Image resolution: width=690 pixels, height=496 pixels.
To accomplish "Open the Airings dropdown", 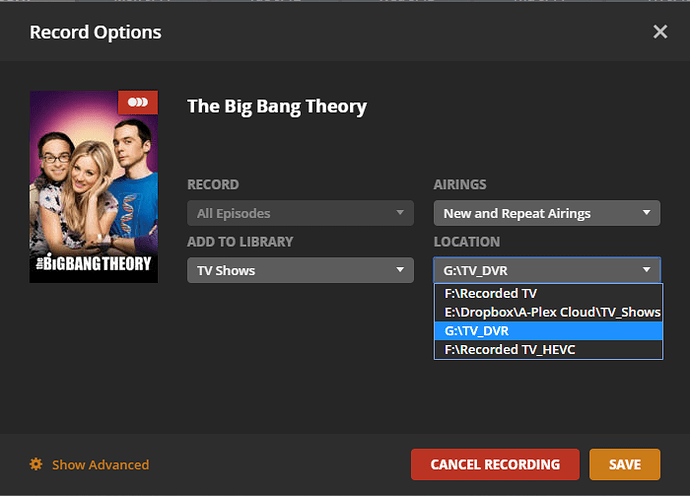I will pos(547,213).
